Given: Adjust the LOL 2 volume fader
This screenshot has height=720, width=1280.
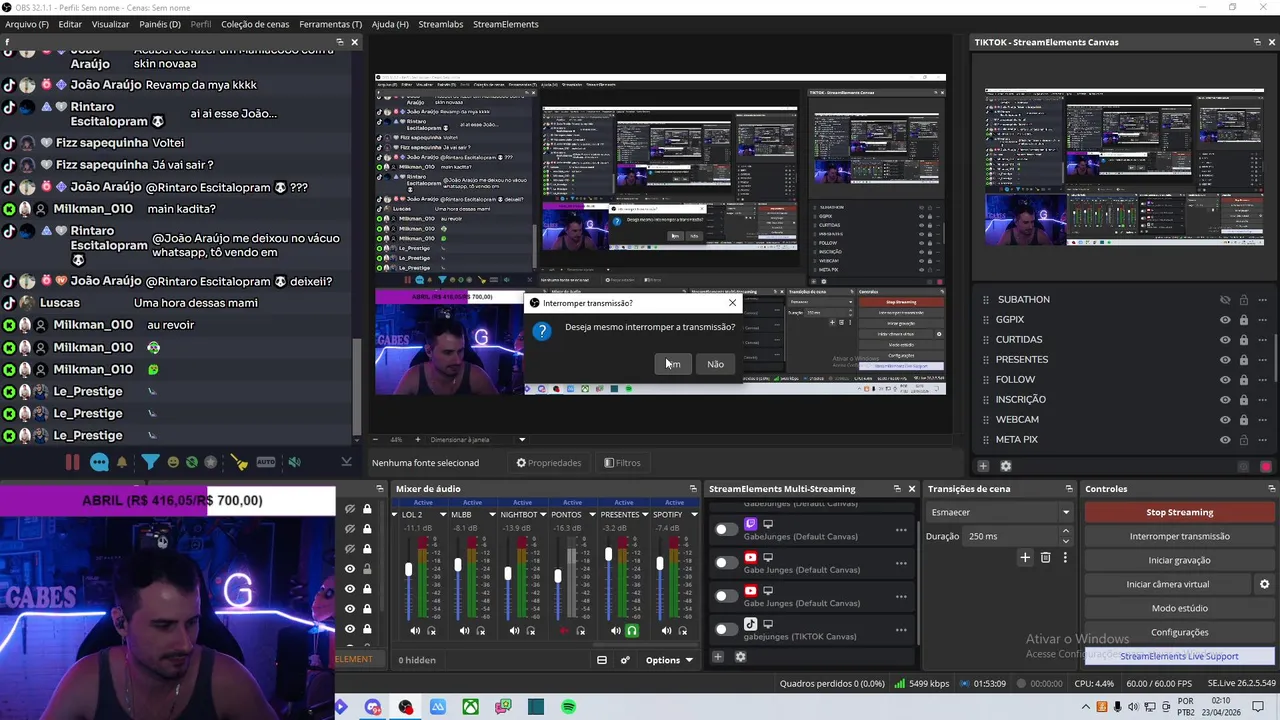Looking at the screenshot, I should [408, 570].
